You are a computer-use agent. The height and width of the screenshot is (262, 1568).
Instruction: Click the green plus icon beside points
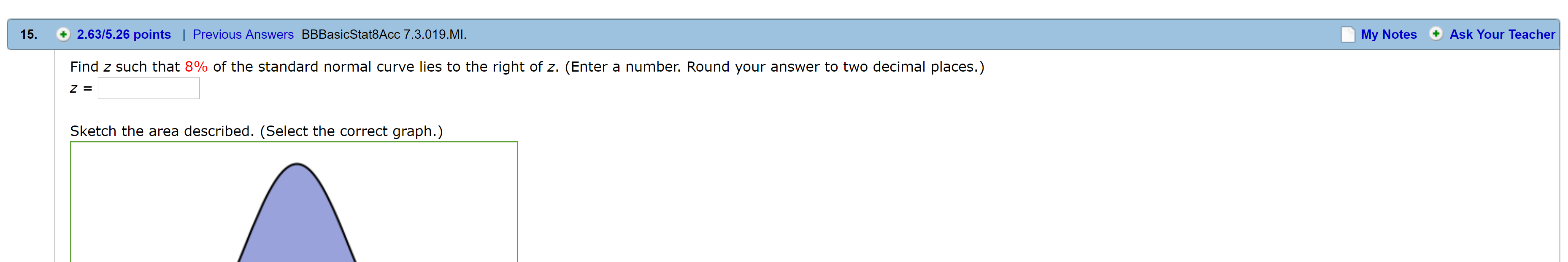point(63,35)
